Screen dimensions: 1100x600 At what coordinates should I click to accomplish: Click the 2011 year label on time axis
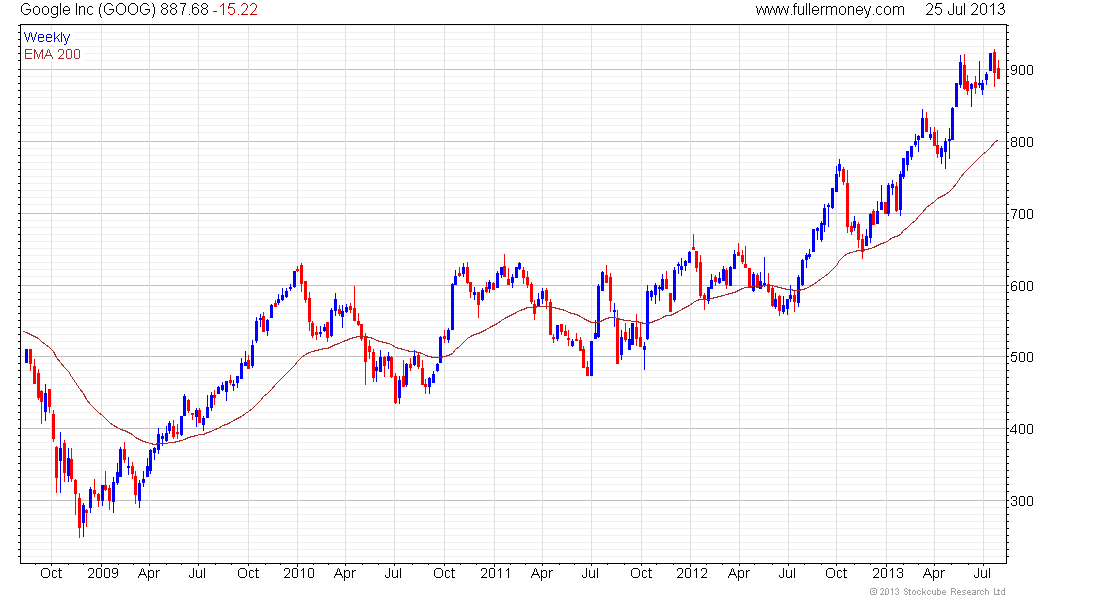coord(496,573)
